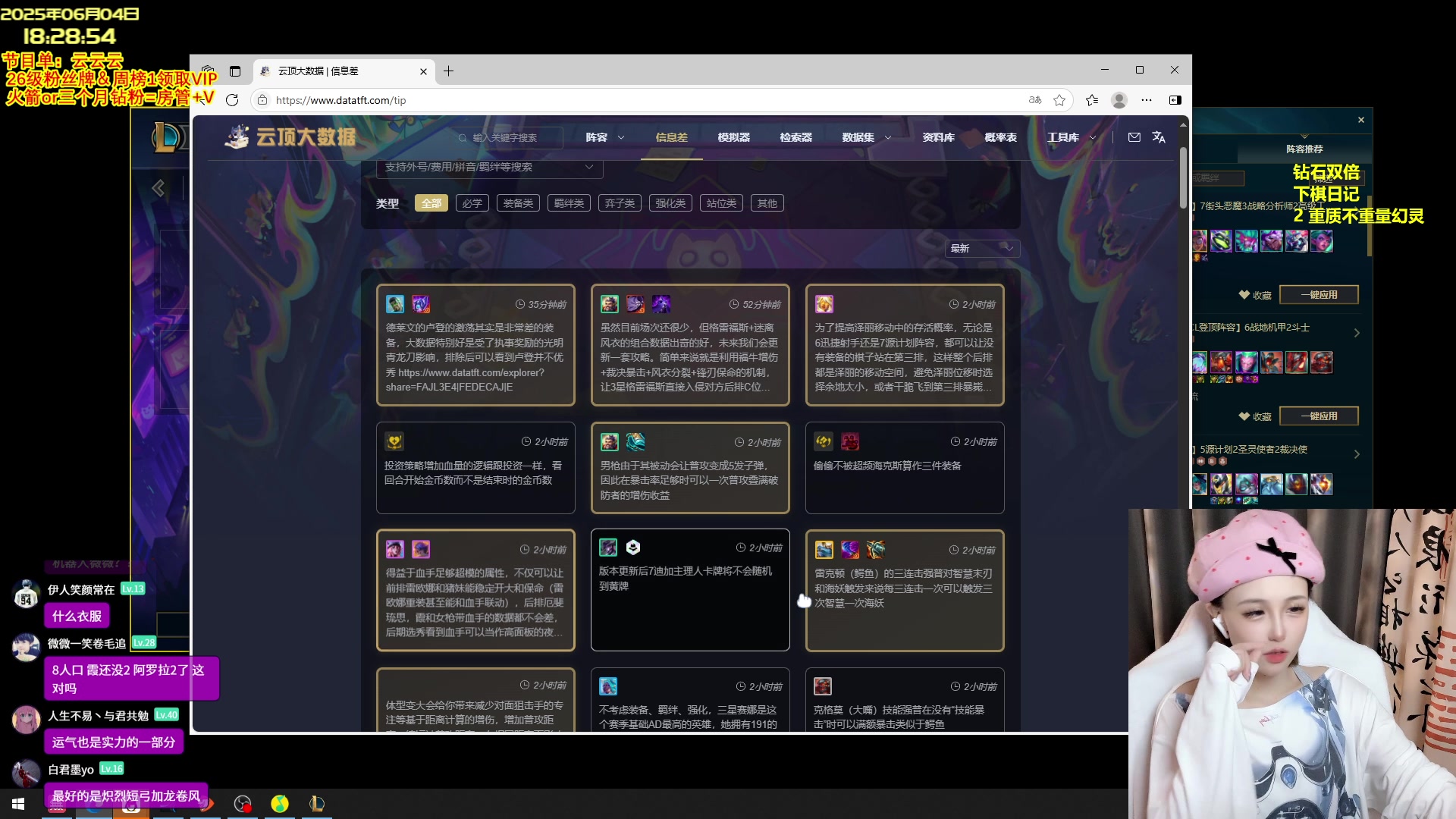Close the 阵容推荐 panel with the X
The image size is (1456, 819).
tap(1361, 120)
